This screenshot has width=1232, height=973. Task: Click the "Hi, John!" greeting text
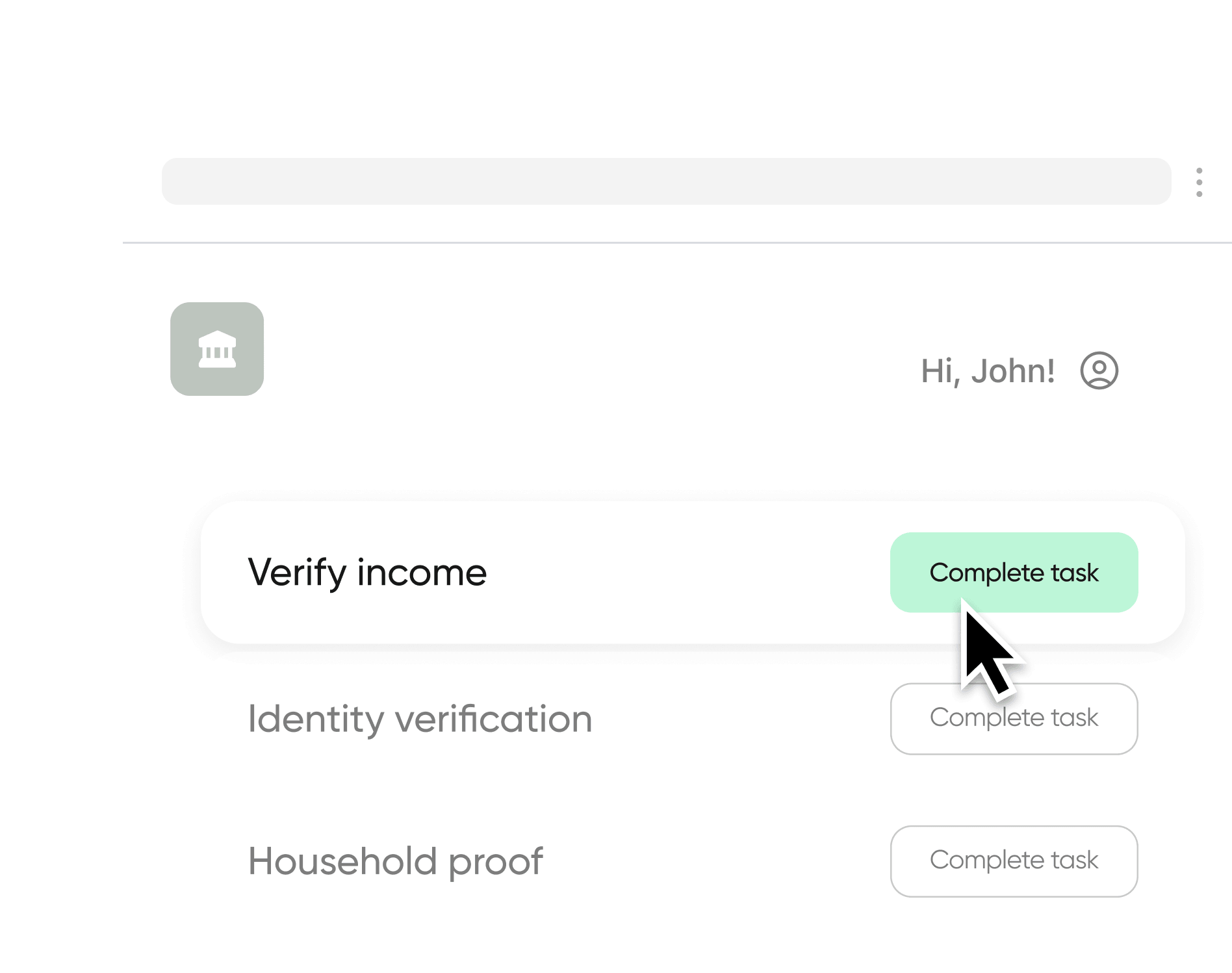coord(988,371)
